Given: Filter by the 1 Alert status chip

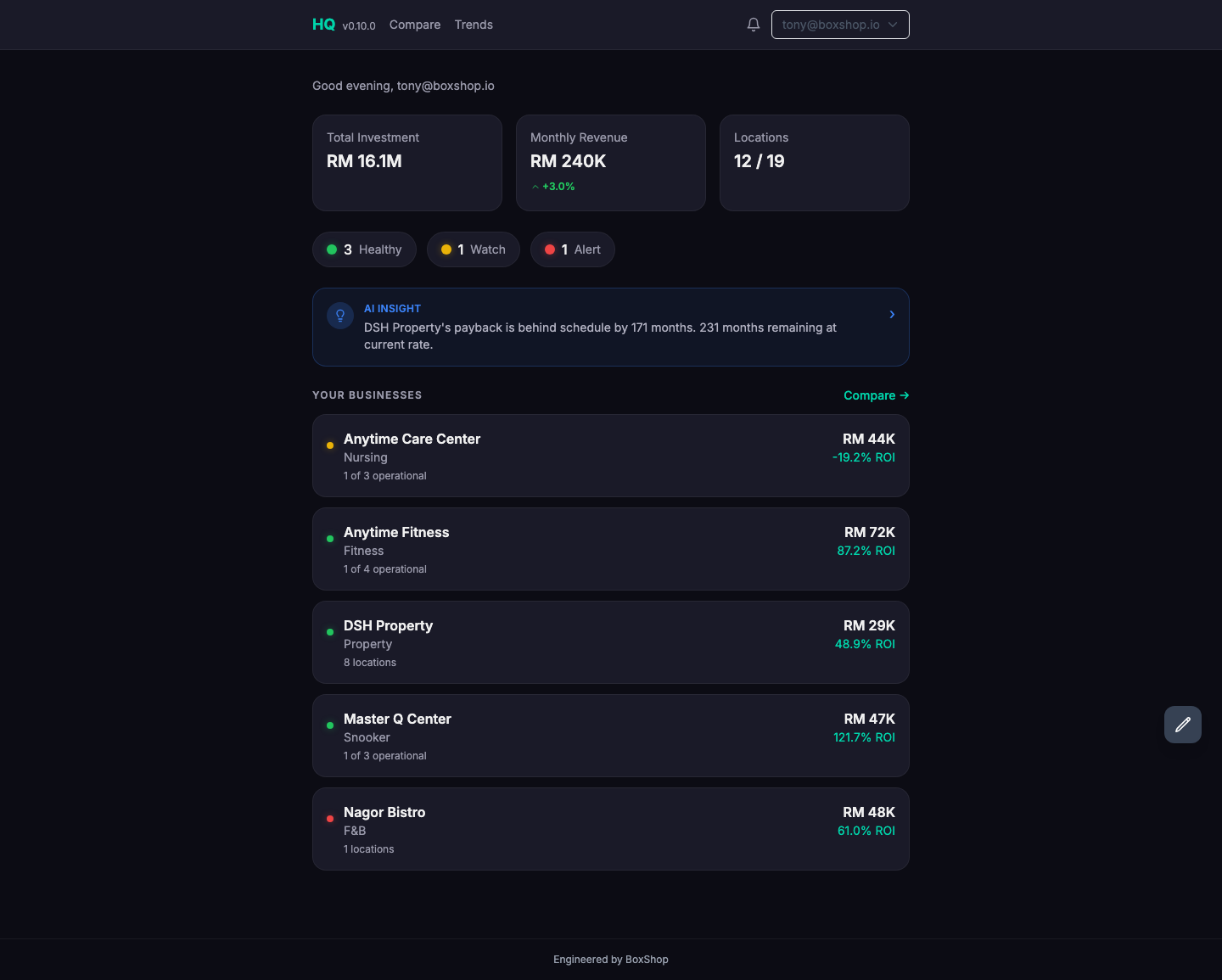Looking at the screenshot, I should pos(573,249).
